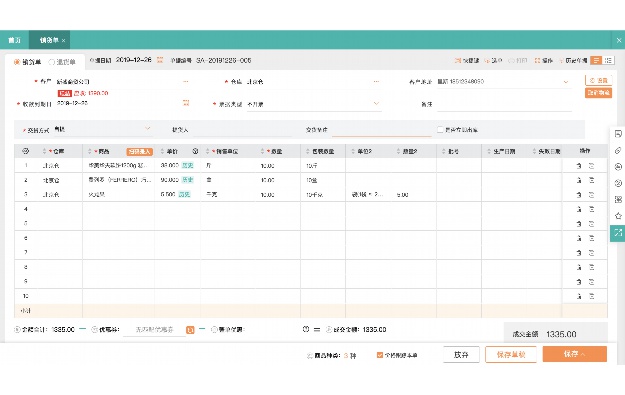Click the round icon beside 单价 header

(195, 151)
